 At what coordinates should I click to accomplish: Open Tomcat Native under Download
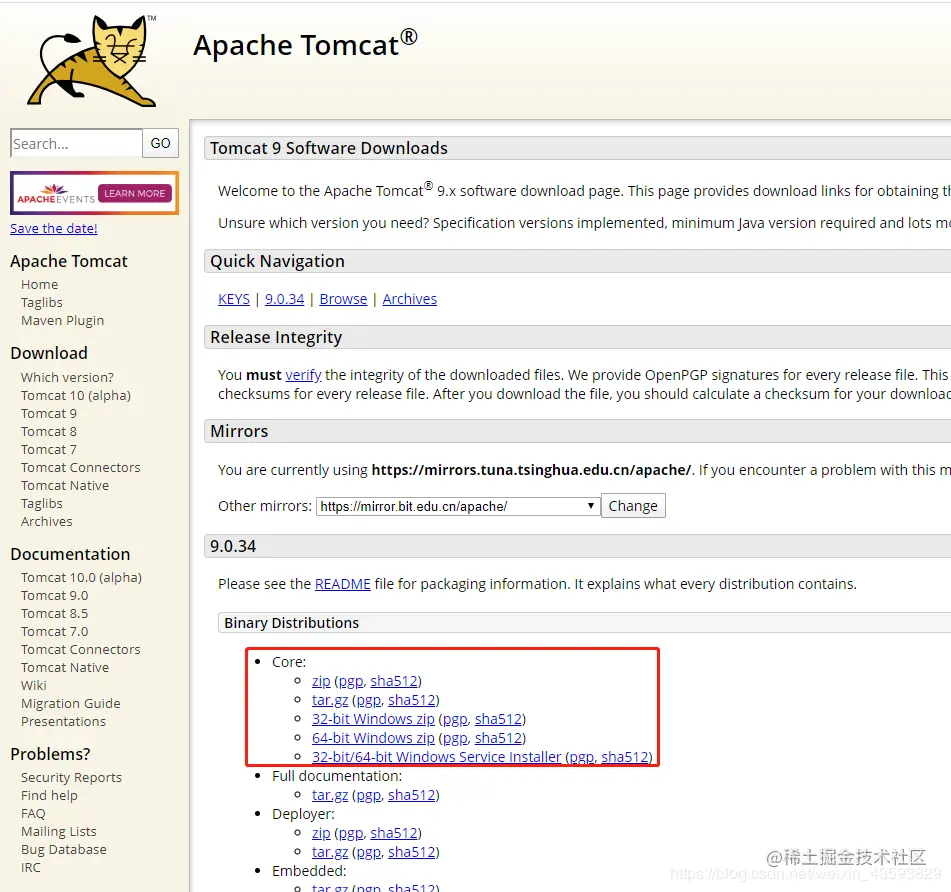pos(65,486)
